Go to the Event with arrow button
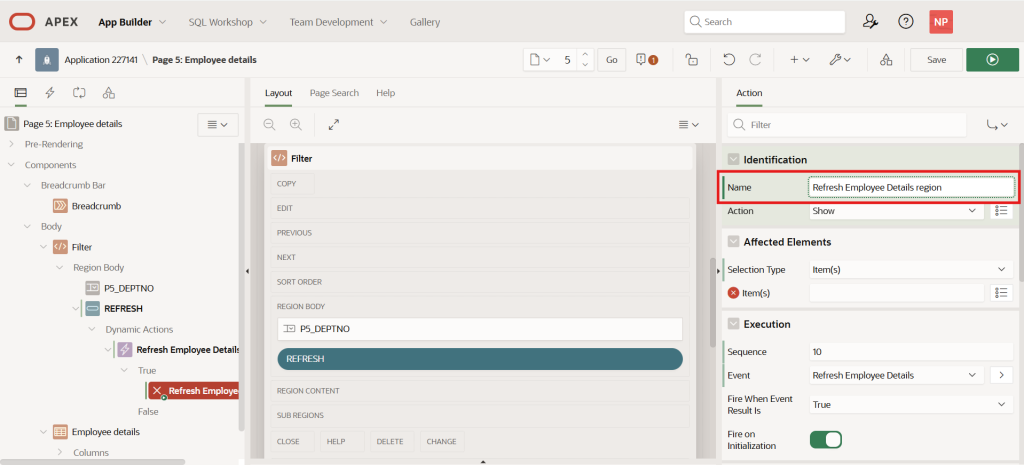This screenshot has width=1024, height=465. coord(1002,376)
